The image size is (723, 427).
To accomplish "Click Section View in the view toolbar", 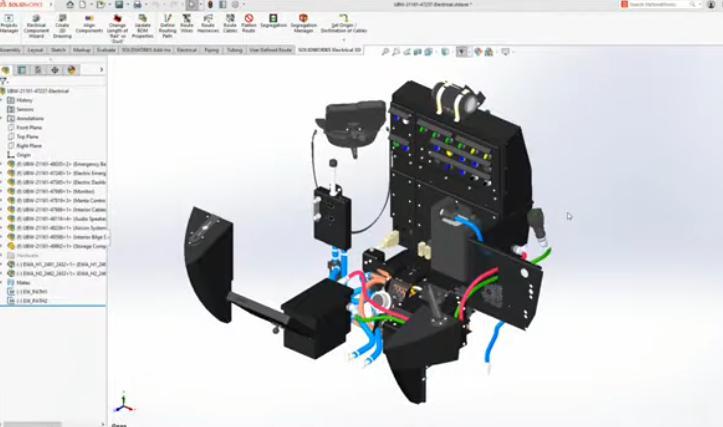I will tap(417, 52).
